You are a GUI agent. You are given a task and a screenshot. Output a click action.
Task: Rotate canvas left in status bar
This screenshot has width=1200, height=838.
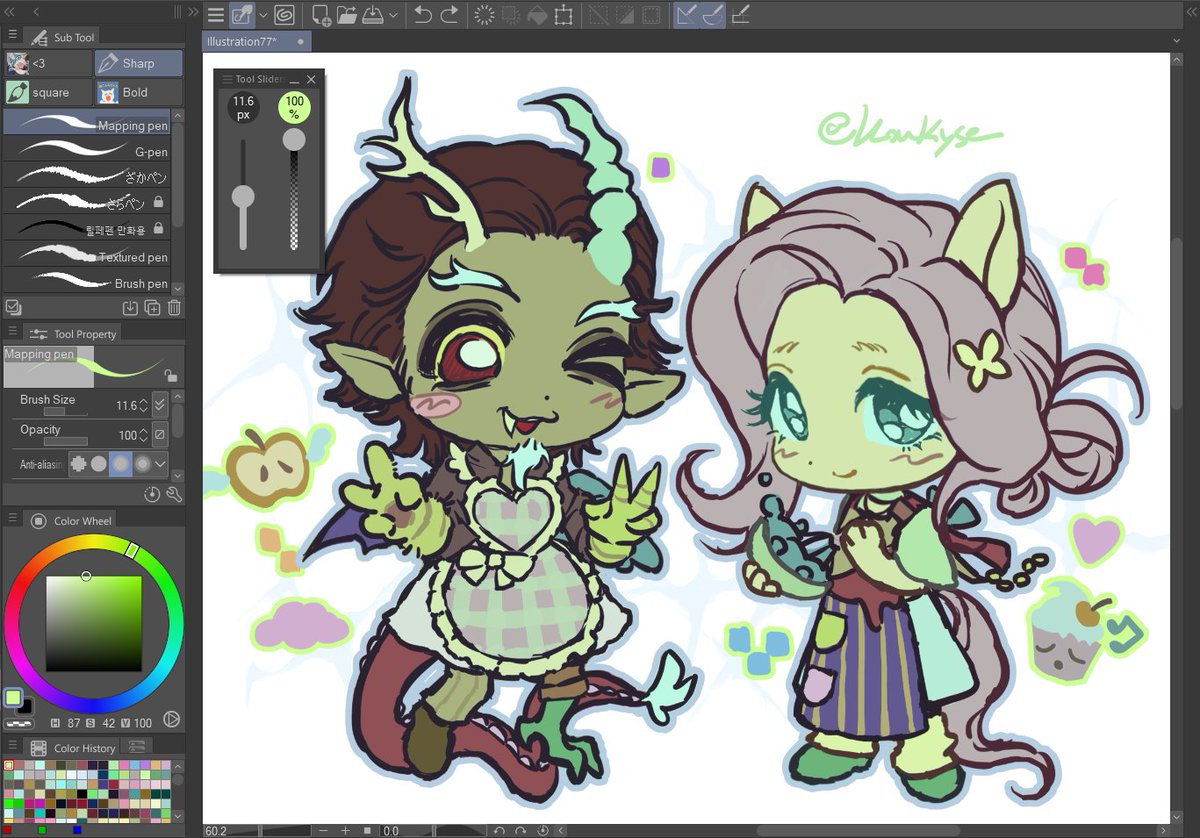[499, 830]
